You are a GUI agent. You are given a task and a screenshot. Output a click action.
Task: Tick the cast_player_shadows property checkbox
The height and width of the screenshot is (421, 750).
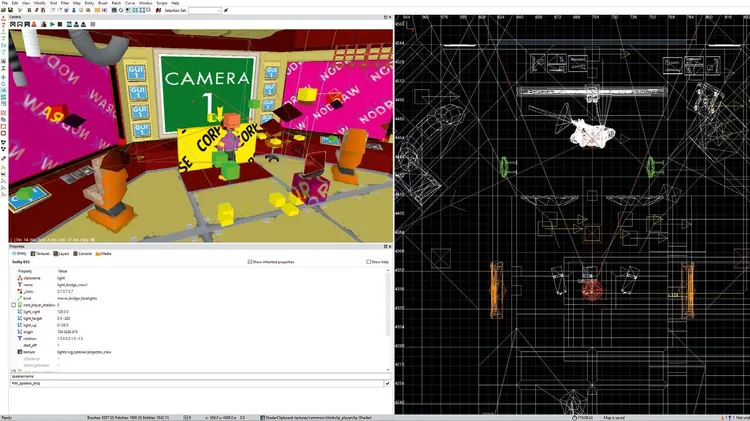pyautogui.click(x=13, y=304)
